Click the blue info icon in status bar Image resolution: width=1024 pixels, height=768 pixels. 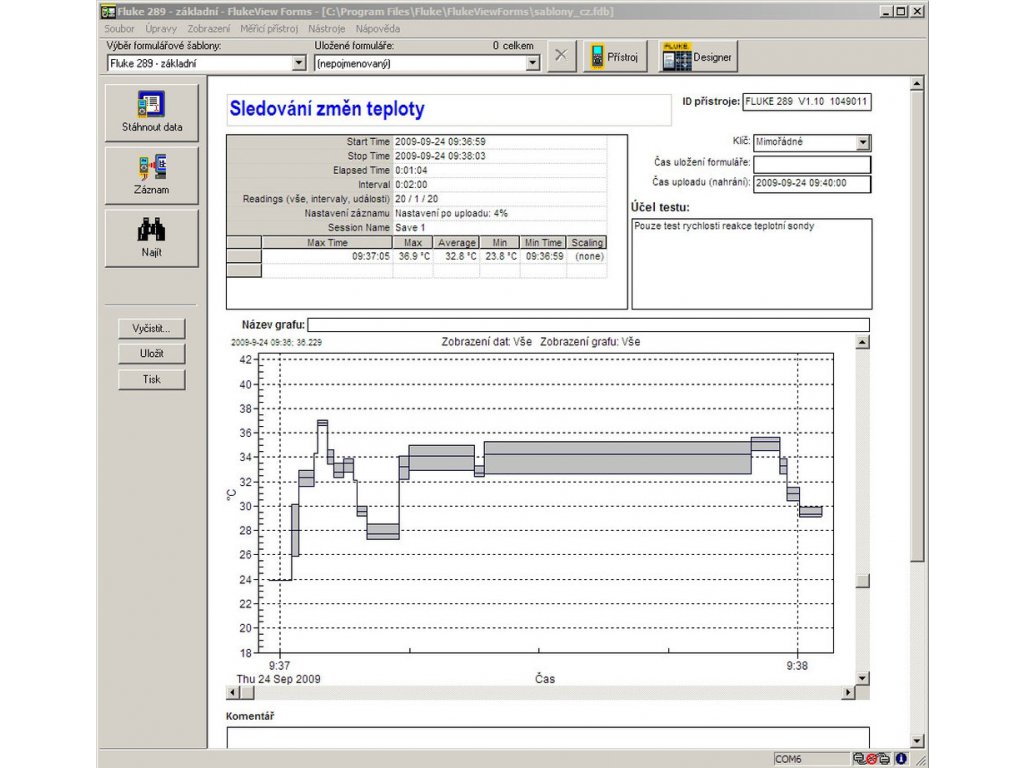(901, 759)
